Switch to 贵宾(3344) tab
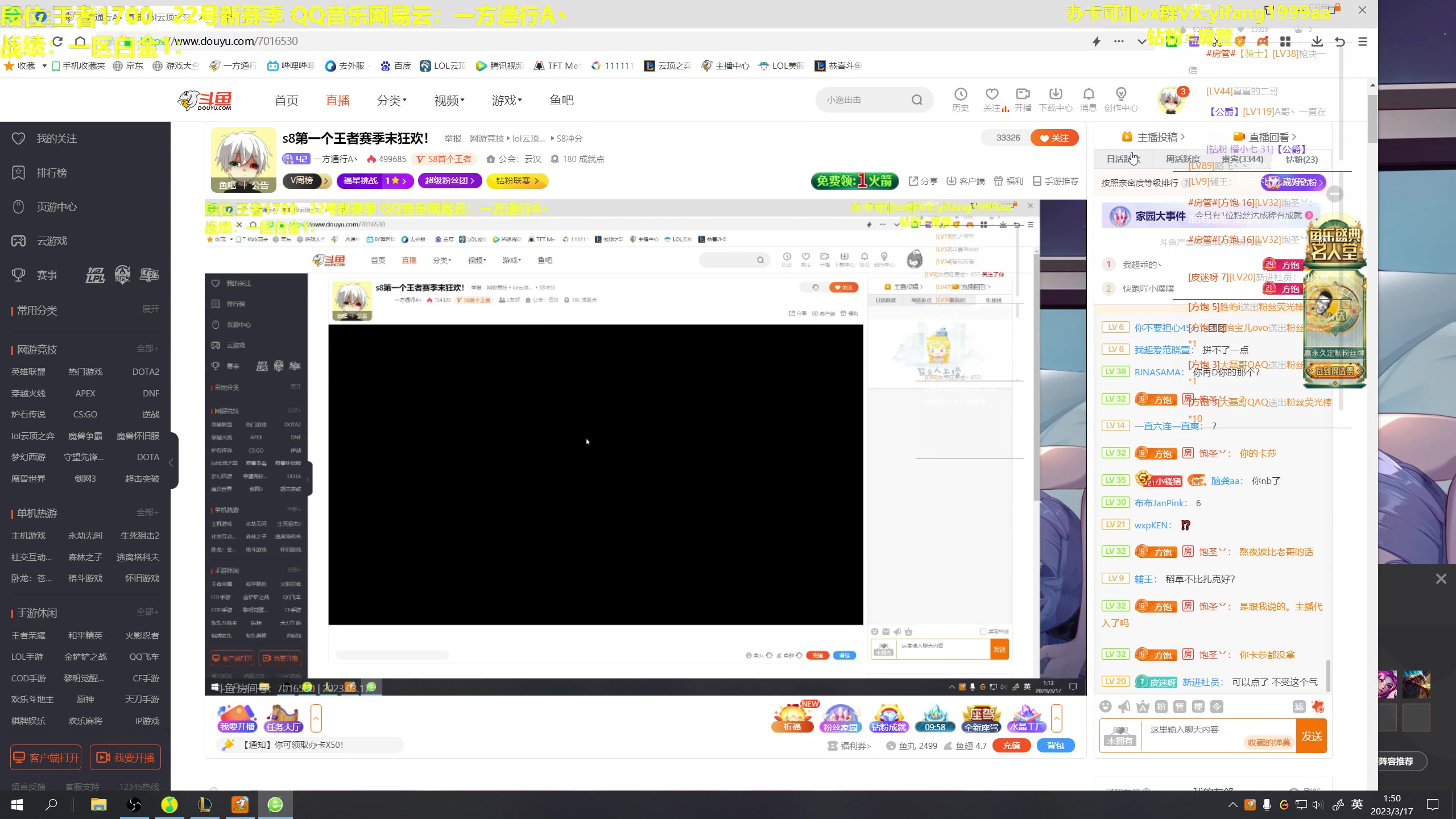The height and width of the screenshot is (819, 1456). coord(1242,159)
